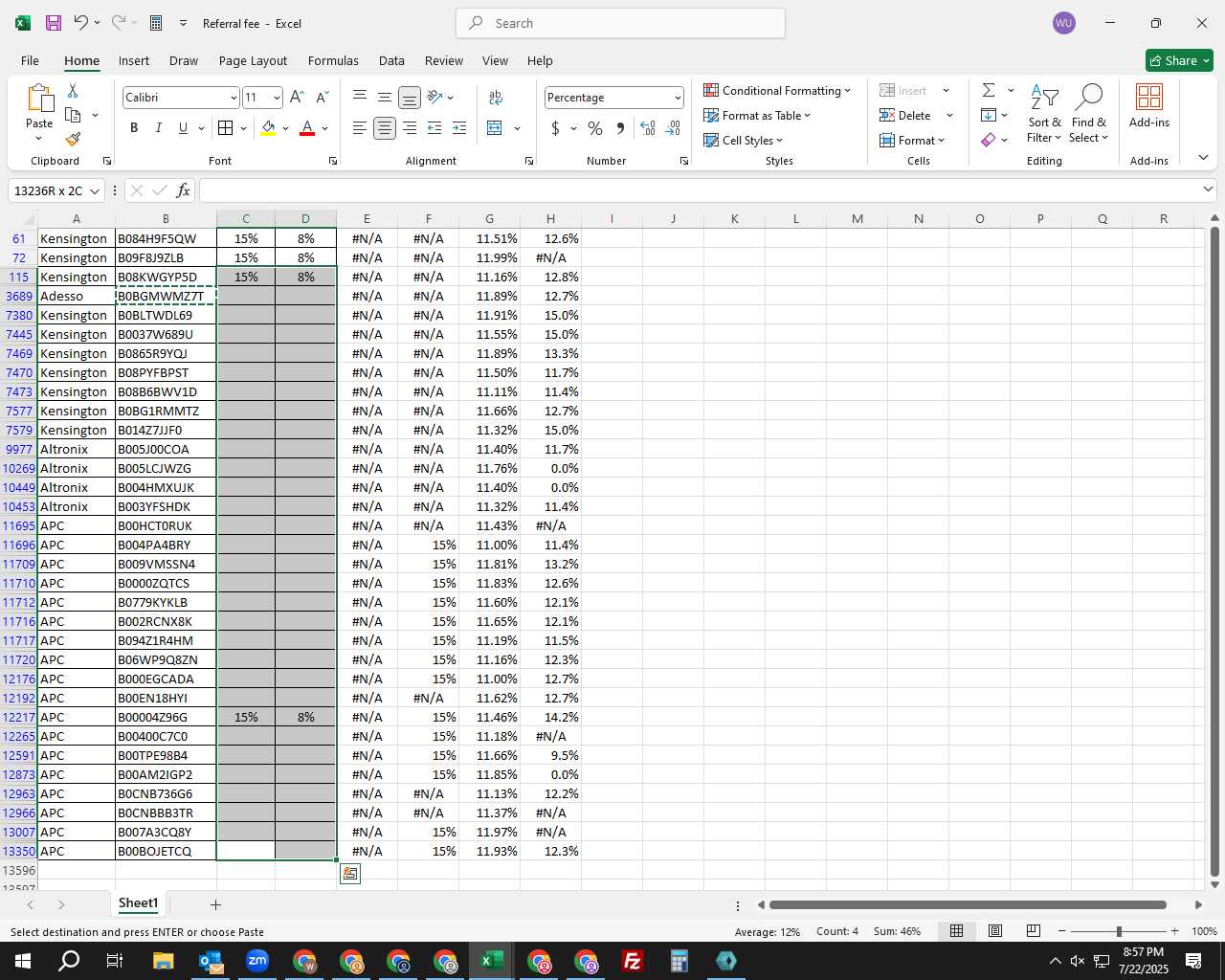Click the Paste clipboard icon
Screen dimensions: 1225x980
(x=39, y=98)
